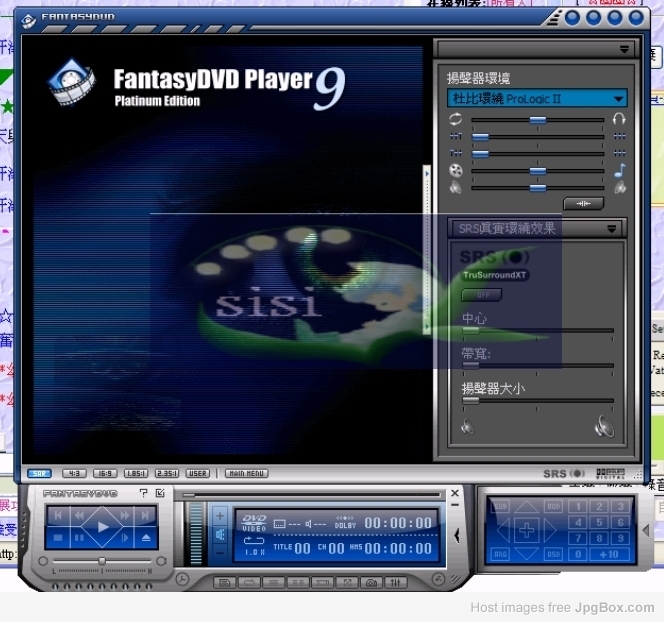This screenshot has width=664, height=622.
Task: Open the SRS真實環繞效果 dropdown
Action: coord(537,229)
